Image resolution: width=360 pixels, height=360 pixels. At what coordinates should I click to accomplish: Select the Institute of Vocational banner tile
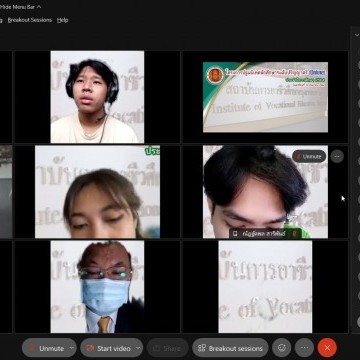(x=265, y=97)
